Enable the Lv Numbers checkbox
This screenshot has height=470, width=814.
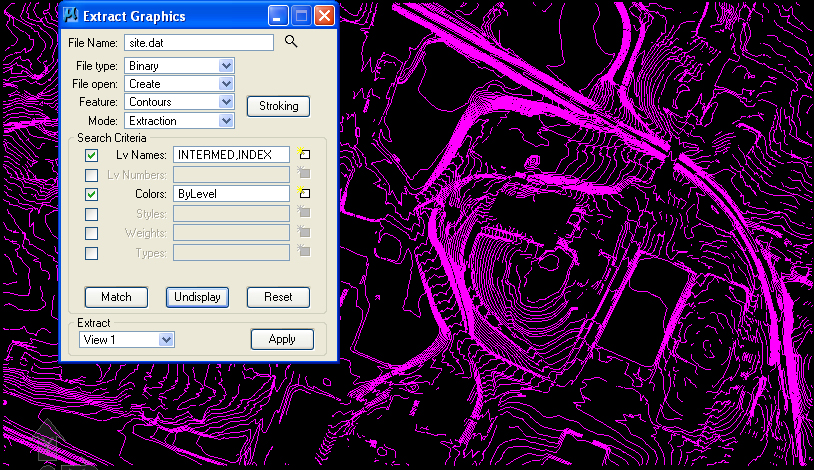pyautogui.click(x=92, y=175)
